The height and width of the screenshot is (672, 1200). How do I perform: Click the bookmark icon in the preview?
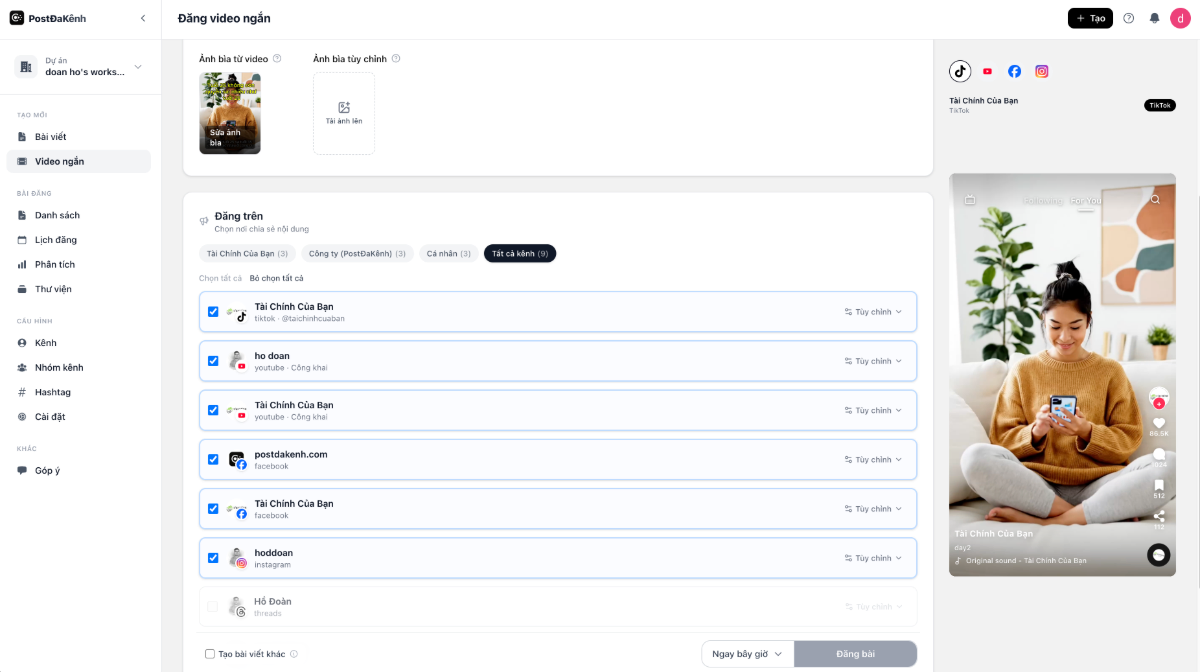pos(1159,485)
